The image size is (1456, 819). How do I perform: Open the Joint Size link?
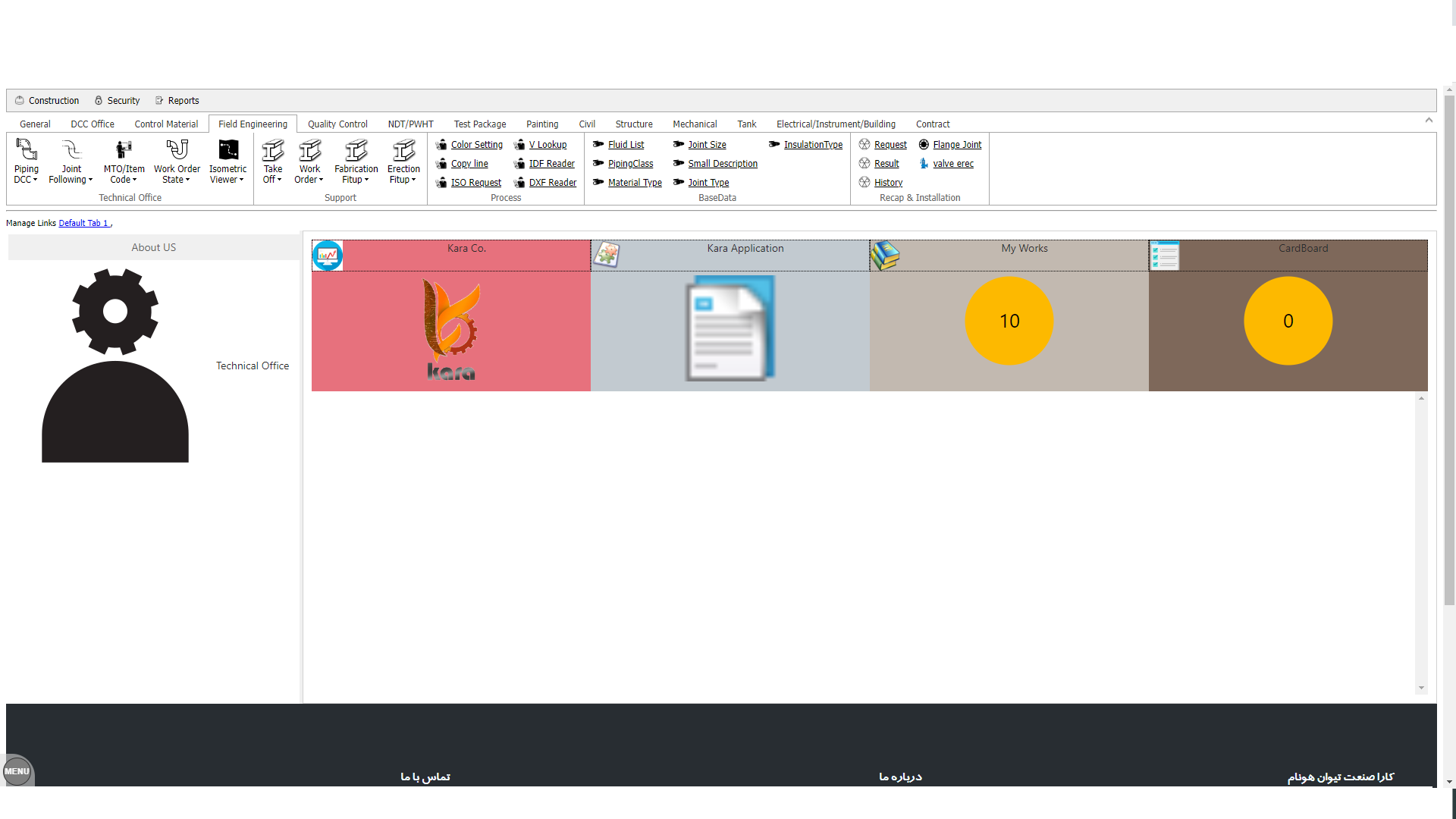707,145
